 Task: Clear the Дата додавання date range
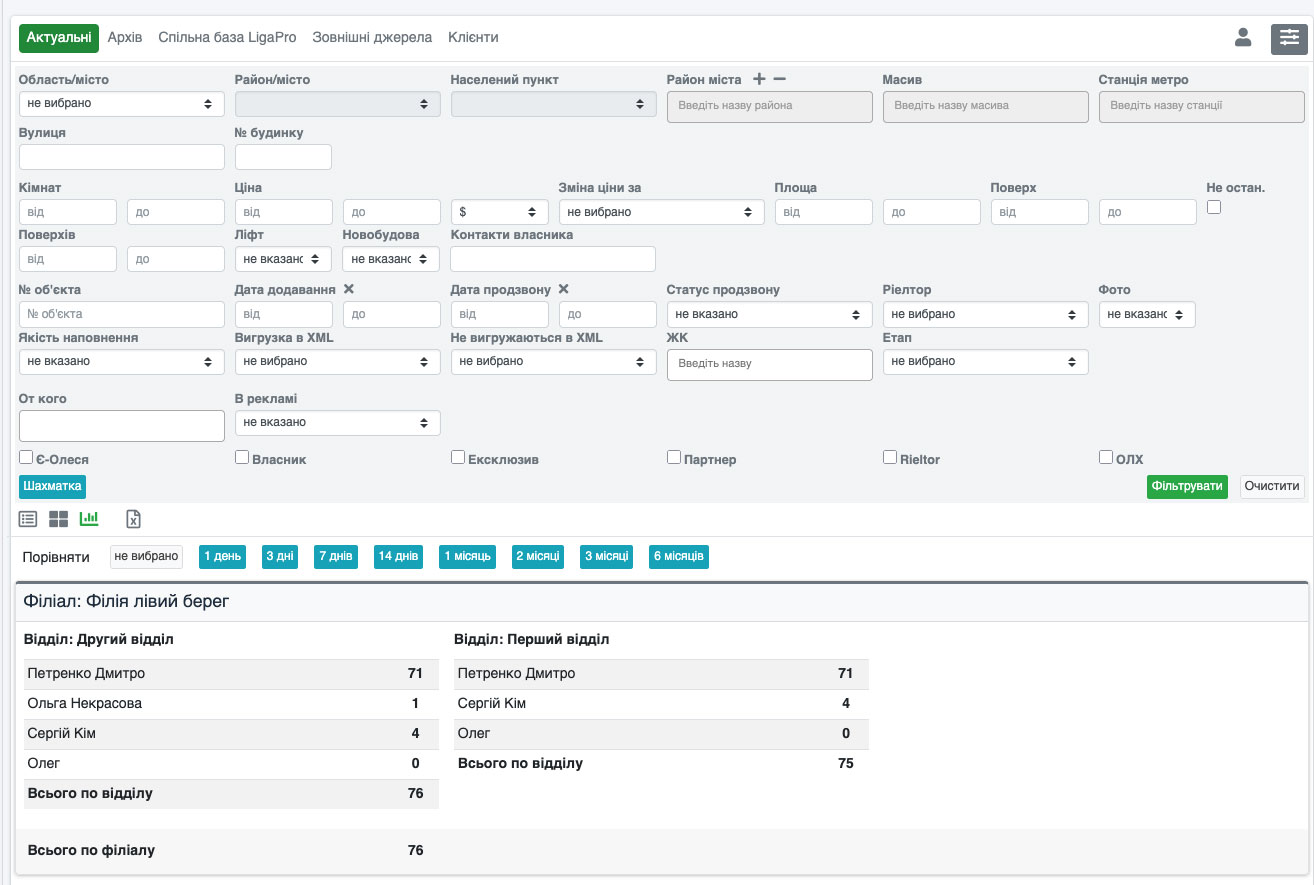coord(349,289)
